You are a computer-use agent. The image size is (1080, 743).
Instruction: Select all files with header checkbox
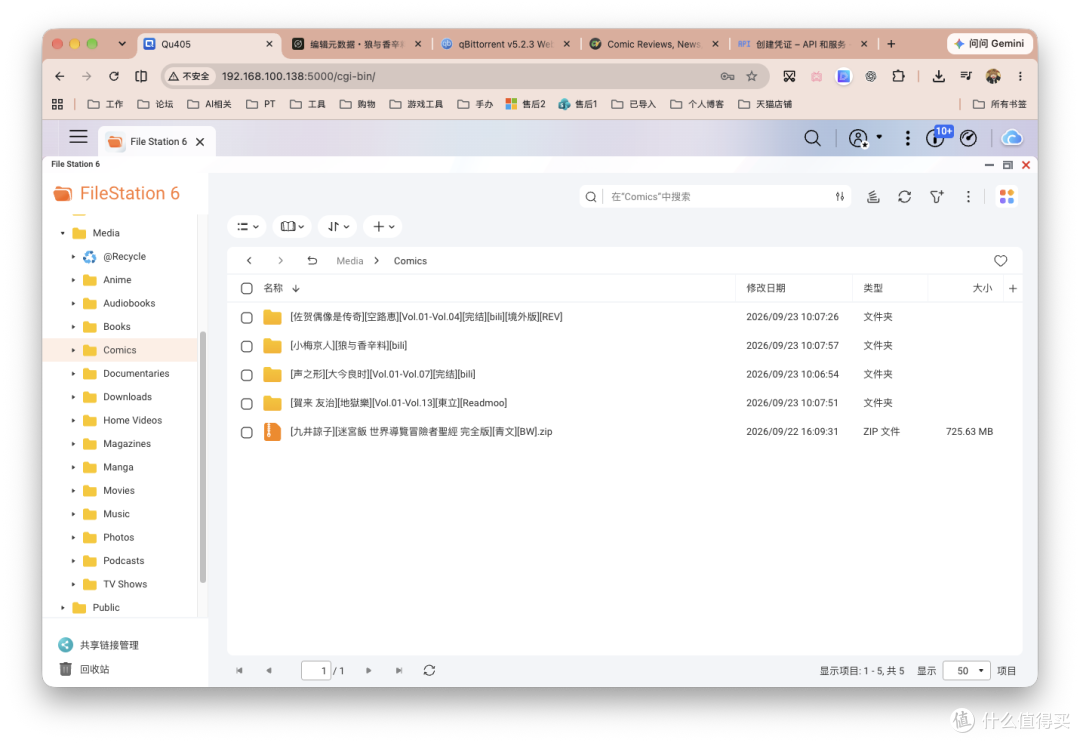(247, 289)
